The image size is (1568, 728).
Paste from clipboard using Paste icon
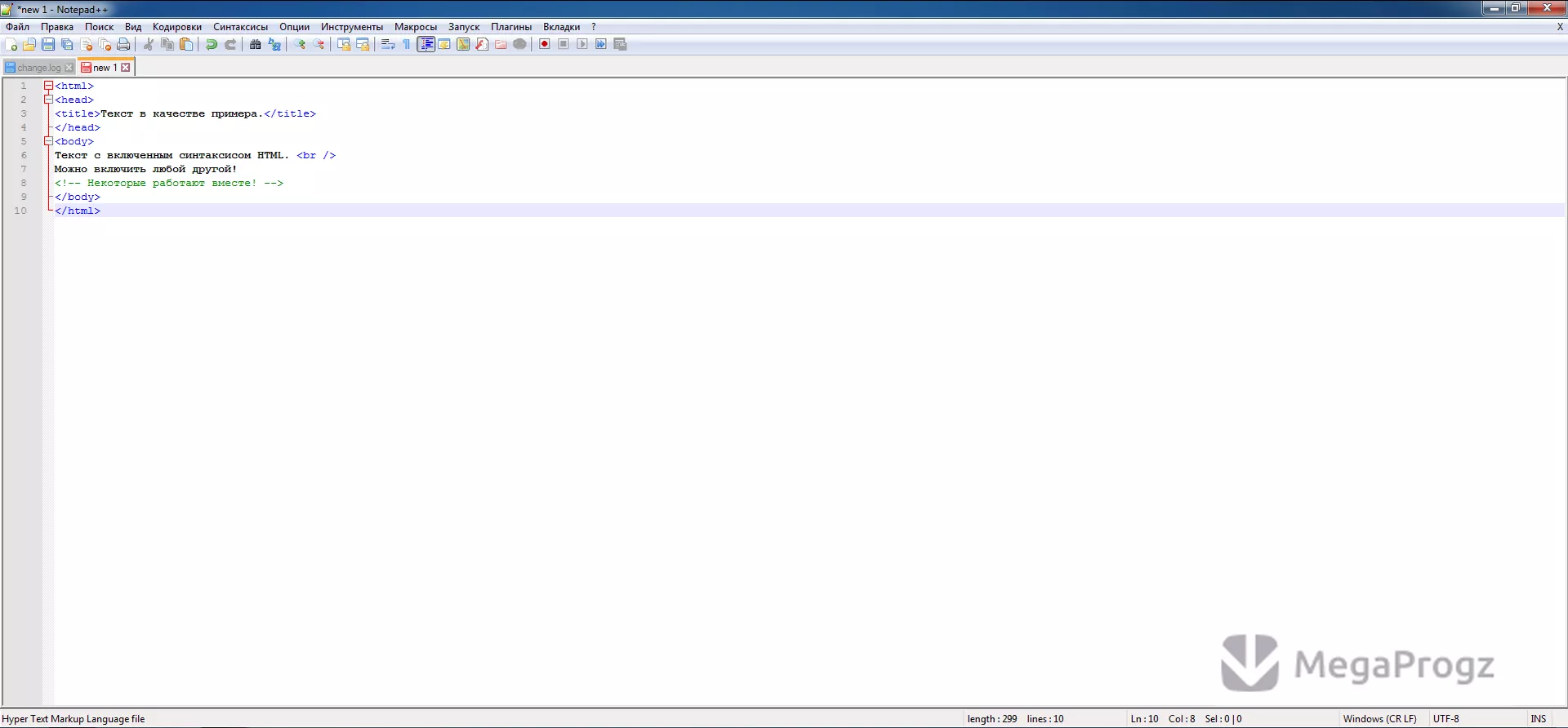[x=186, y=44]
